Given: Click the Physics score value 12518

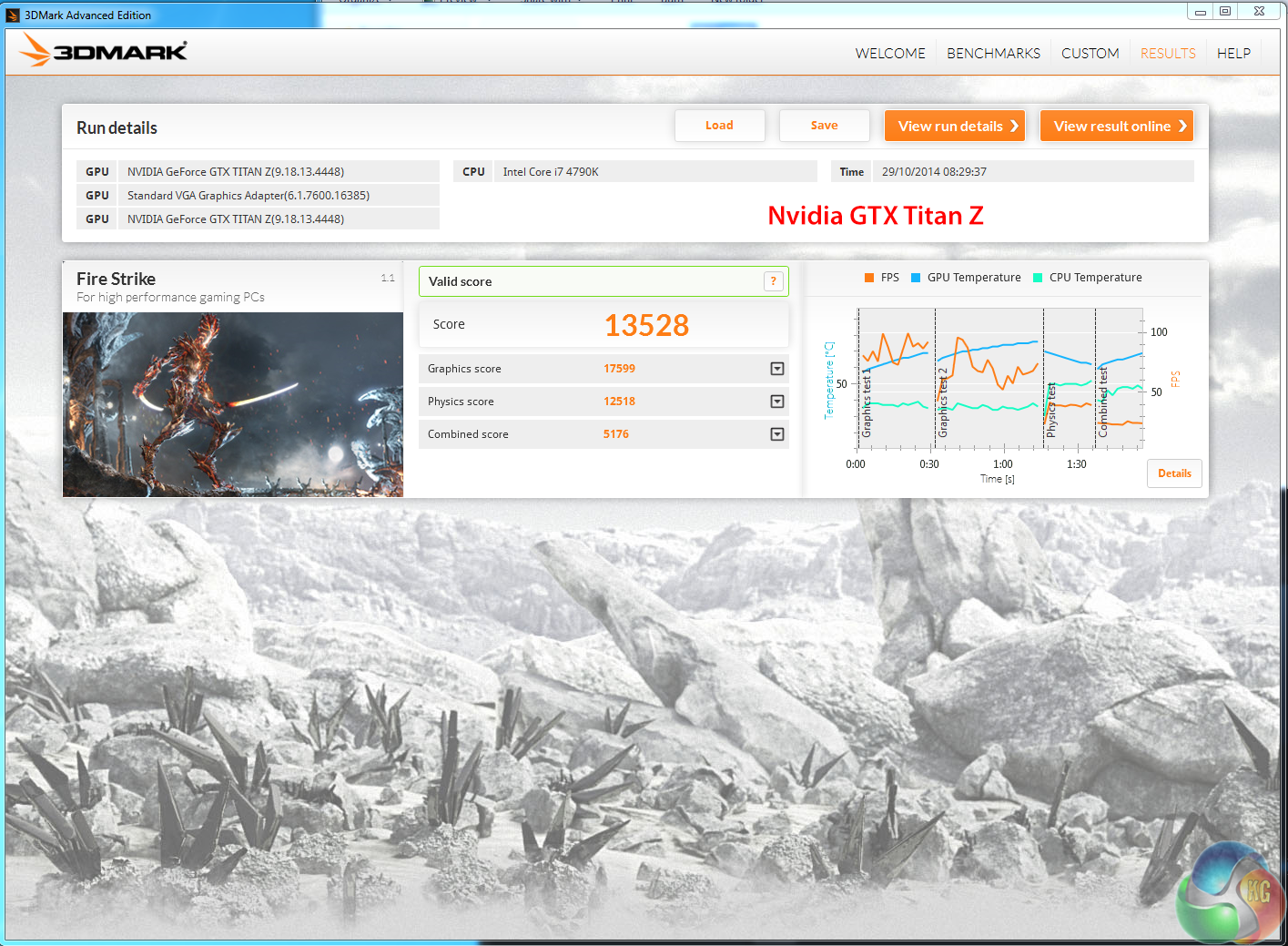Looking at the screenshot, I should coord(619,402).
